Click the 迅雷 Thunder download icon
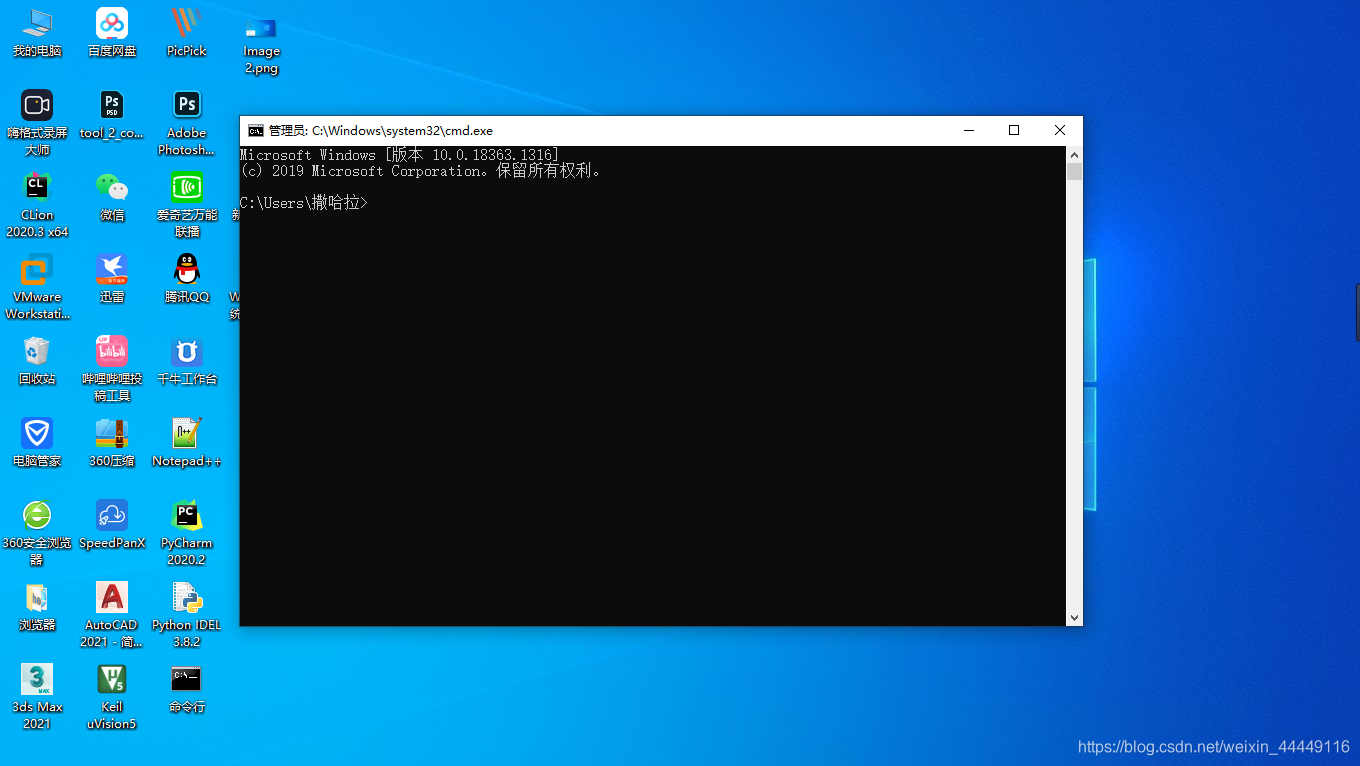Image resolution: width=1360 pixels, height=766 pixels. (112, 279)
